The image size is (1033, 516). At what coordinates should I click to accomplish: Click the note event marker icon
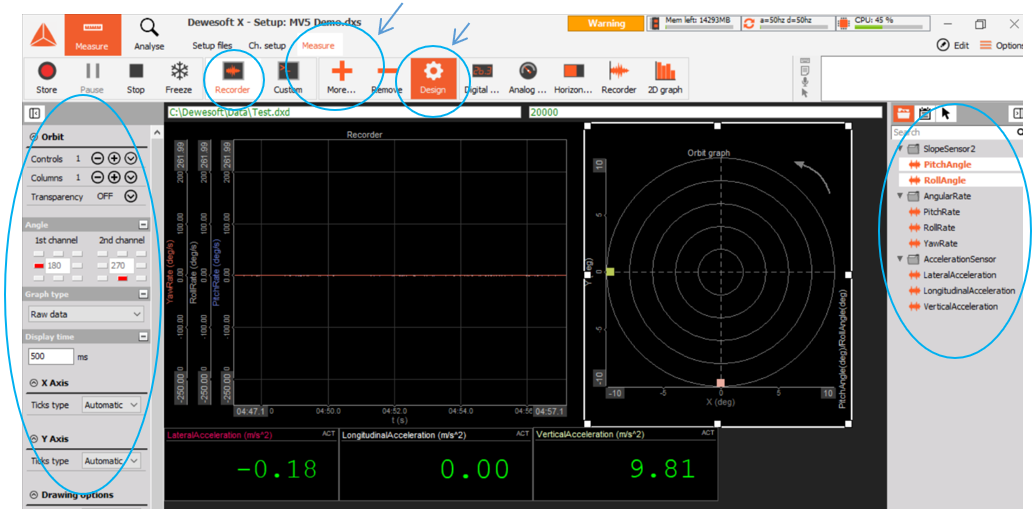(804, 71)
